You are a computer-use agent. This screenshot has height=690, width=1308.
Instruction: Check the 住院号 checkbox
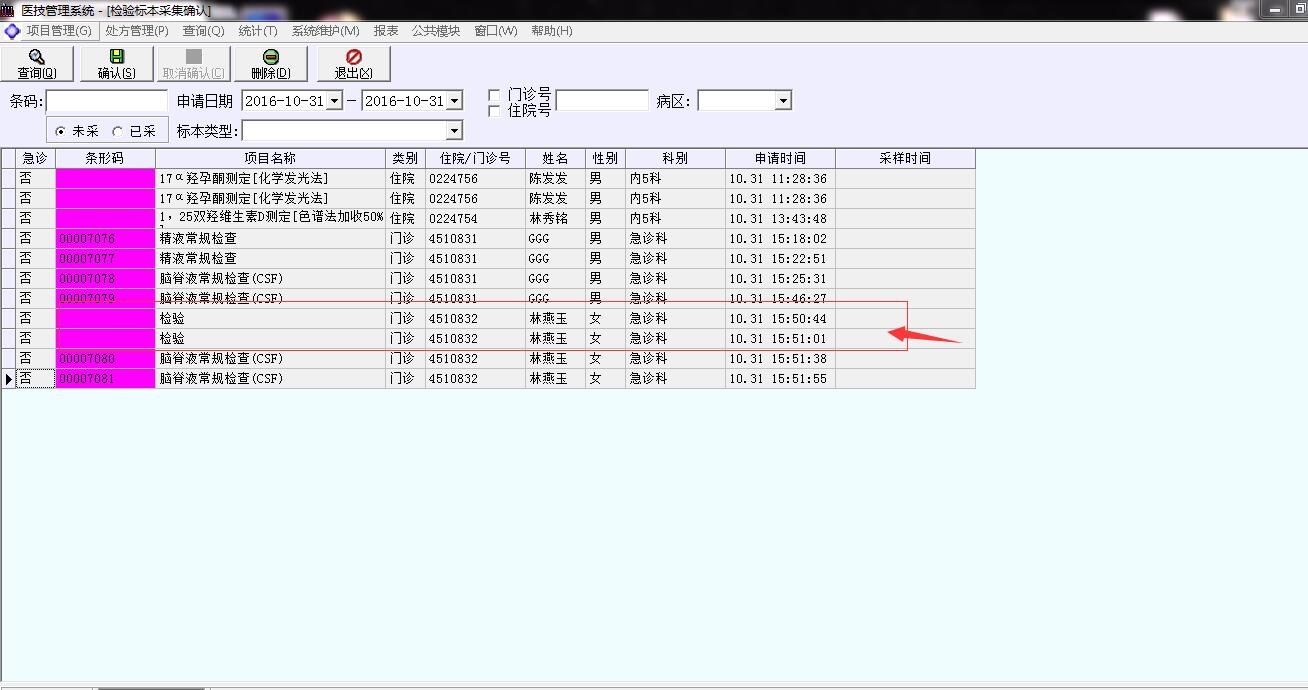click(x=494, y=110)
